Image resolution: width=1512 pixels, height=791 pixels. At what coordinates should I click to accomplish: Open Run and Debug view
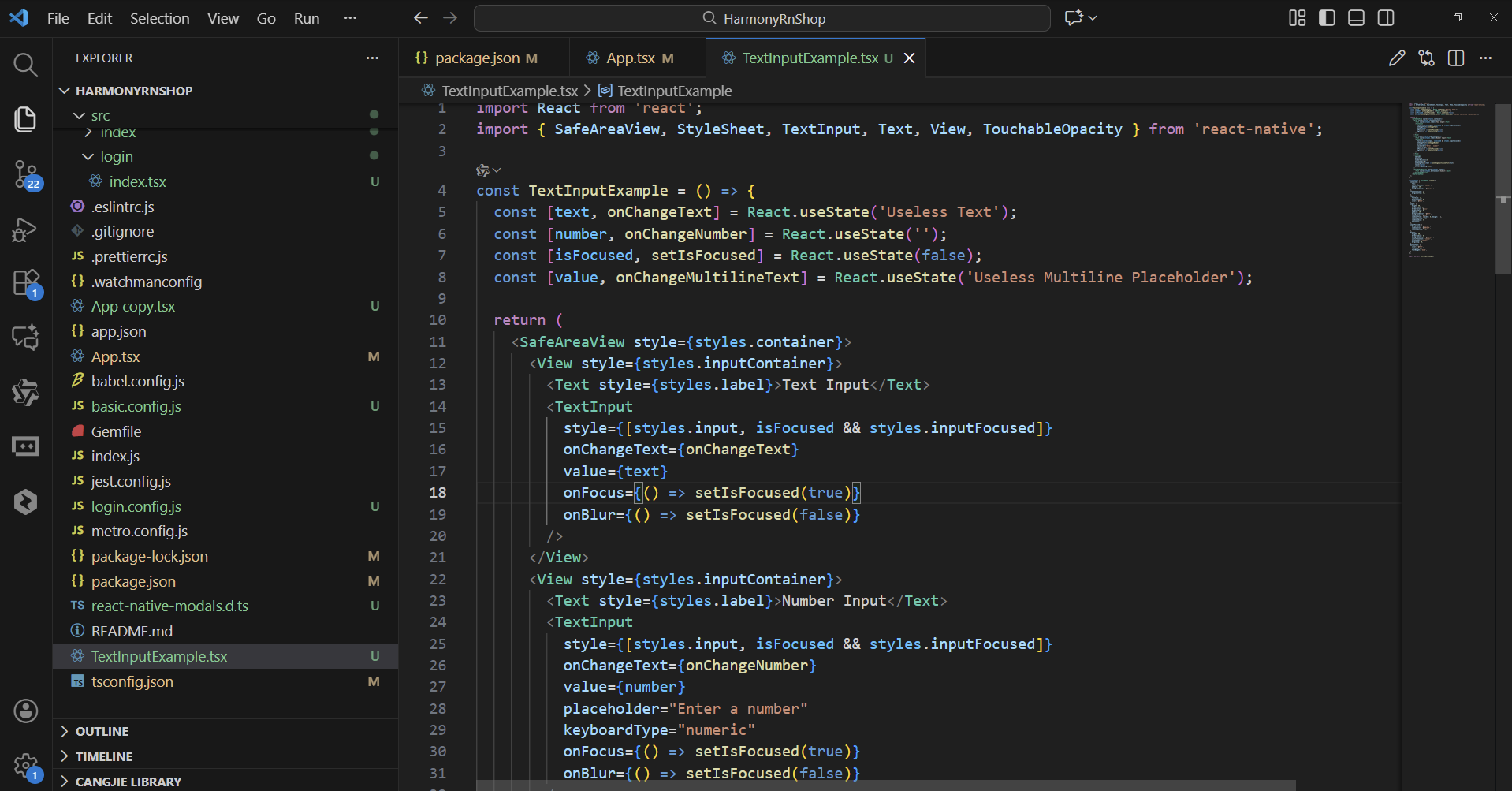(25, 229)
